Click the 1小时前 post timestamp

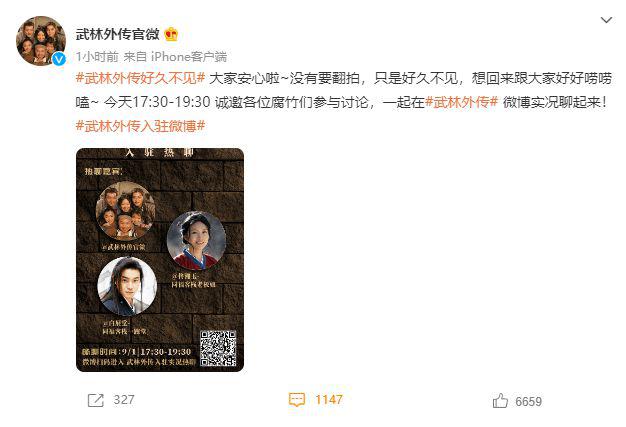[97, 57]
